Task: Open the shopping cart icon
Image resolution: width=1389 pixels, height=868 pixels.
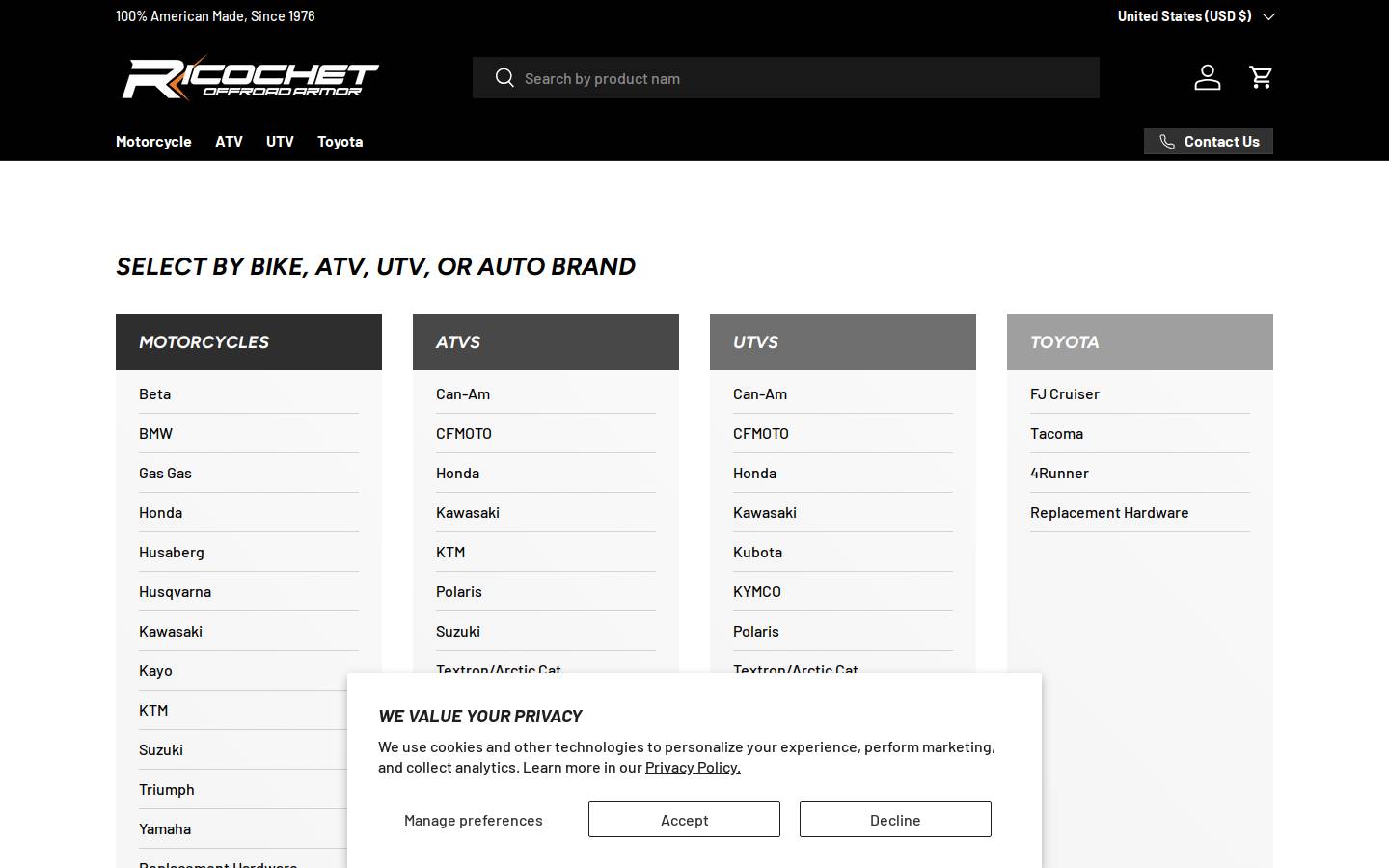Action: coord(1261,77)
